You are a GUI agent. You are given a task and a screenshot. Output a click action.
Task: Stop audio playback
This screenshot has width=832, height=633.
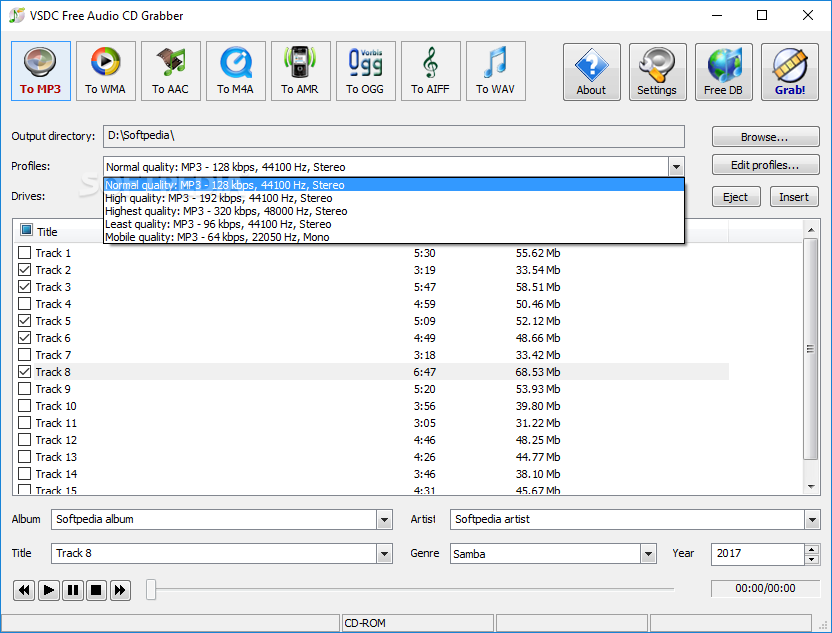tap(96, 590)
